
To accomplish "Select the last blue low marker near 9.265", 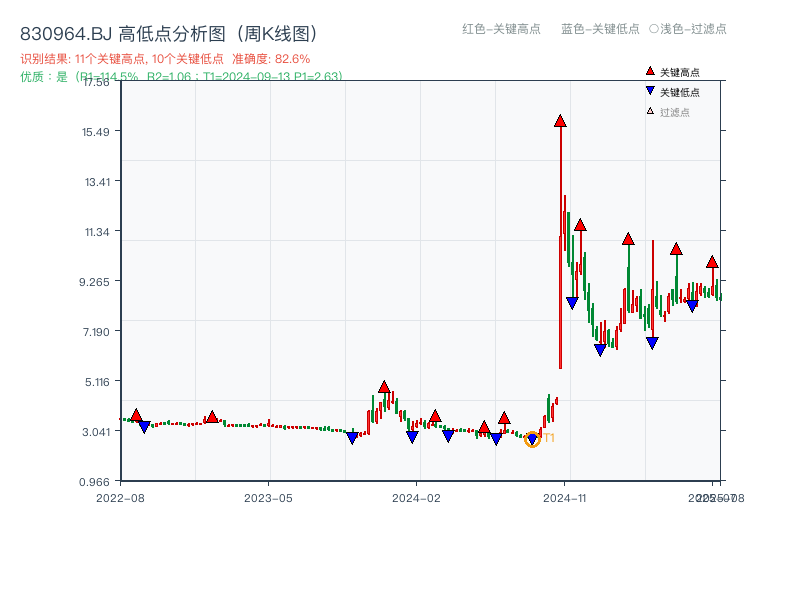I will point(692,306).
